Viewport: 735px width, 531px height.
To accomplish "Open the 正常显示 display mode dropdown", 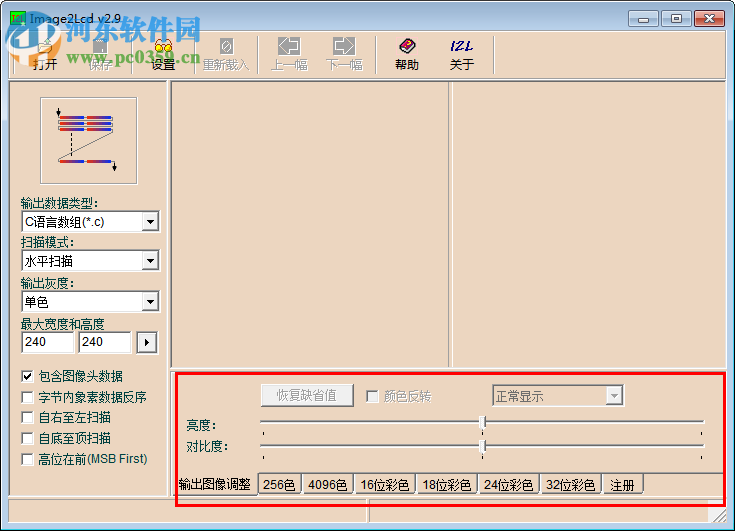I will pos(614,396).
